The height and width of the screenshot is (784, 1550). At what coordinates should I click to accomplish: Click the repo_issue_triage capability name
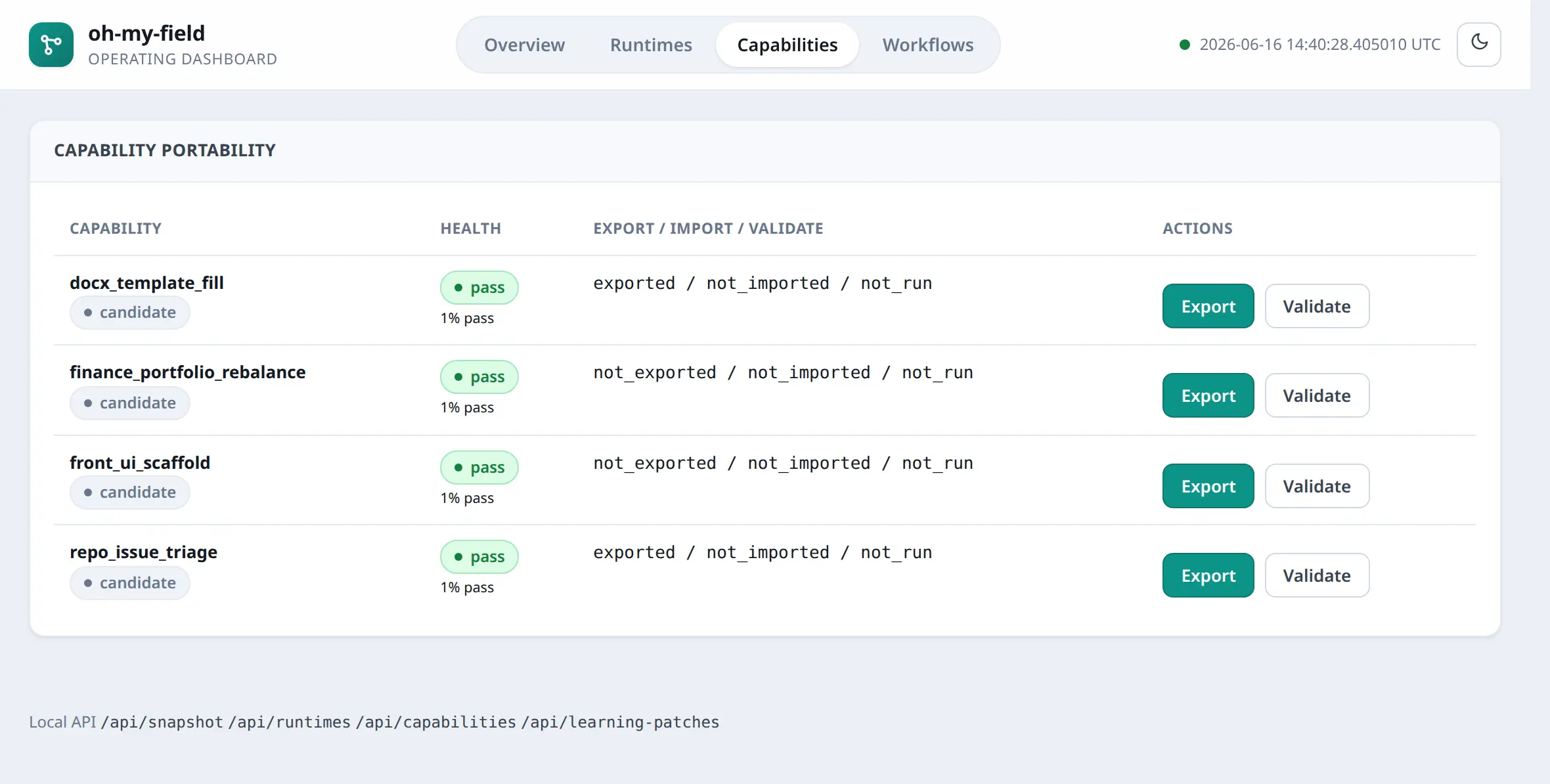[x=143, y=552]
